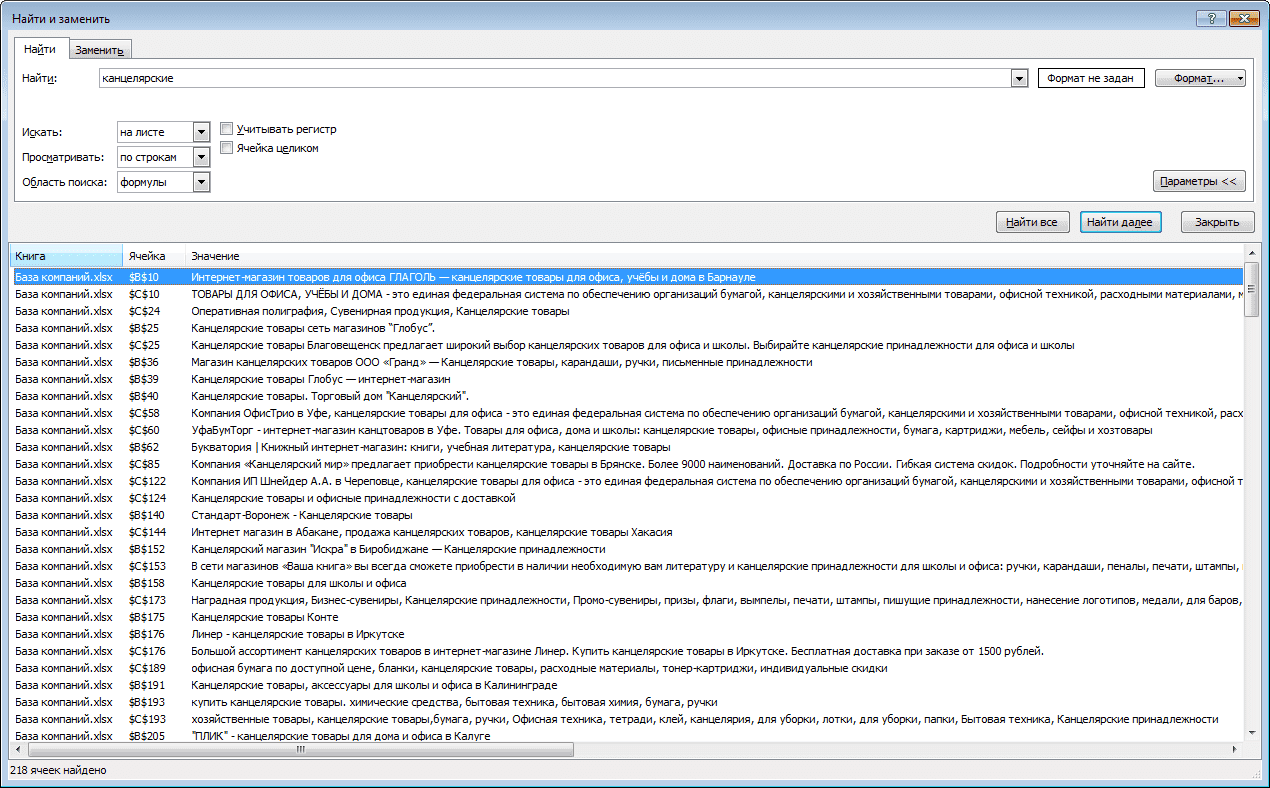
Task: Select result row with cell $B$175
Action: (626, 617)
